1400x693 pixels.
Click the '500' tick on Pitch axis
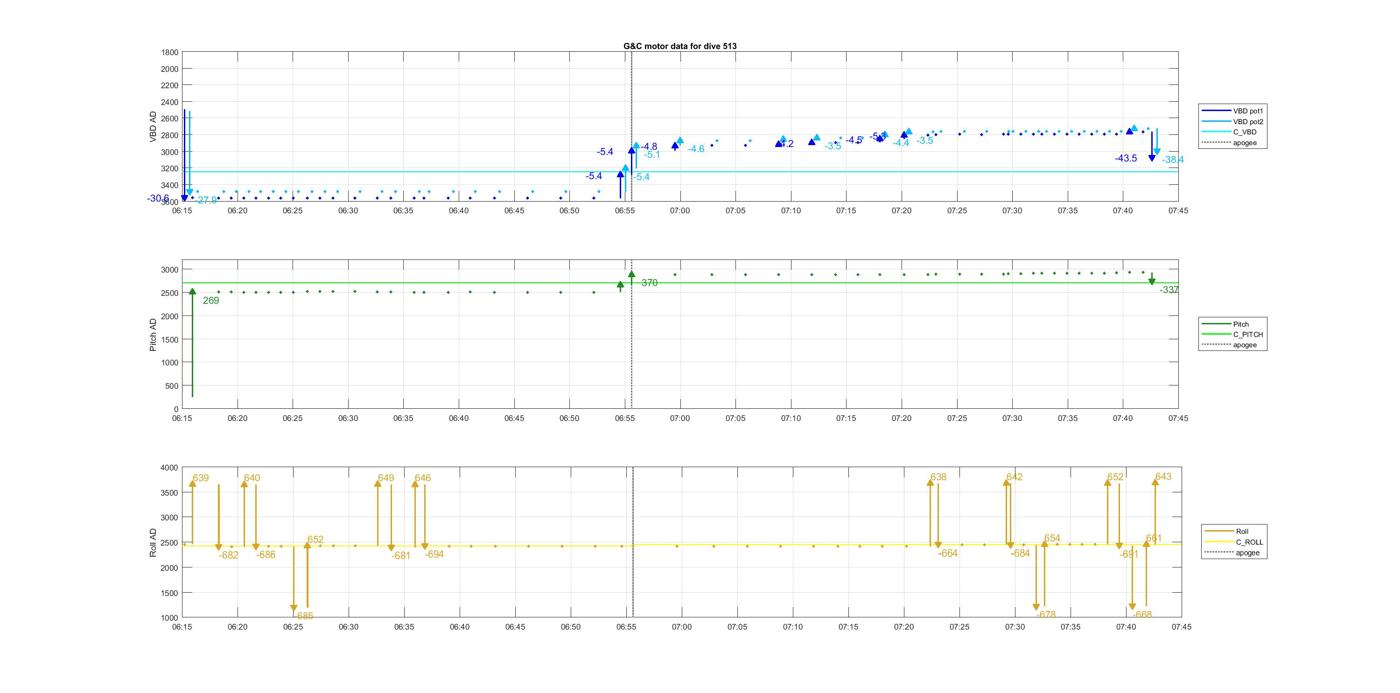172,386
